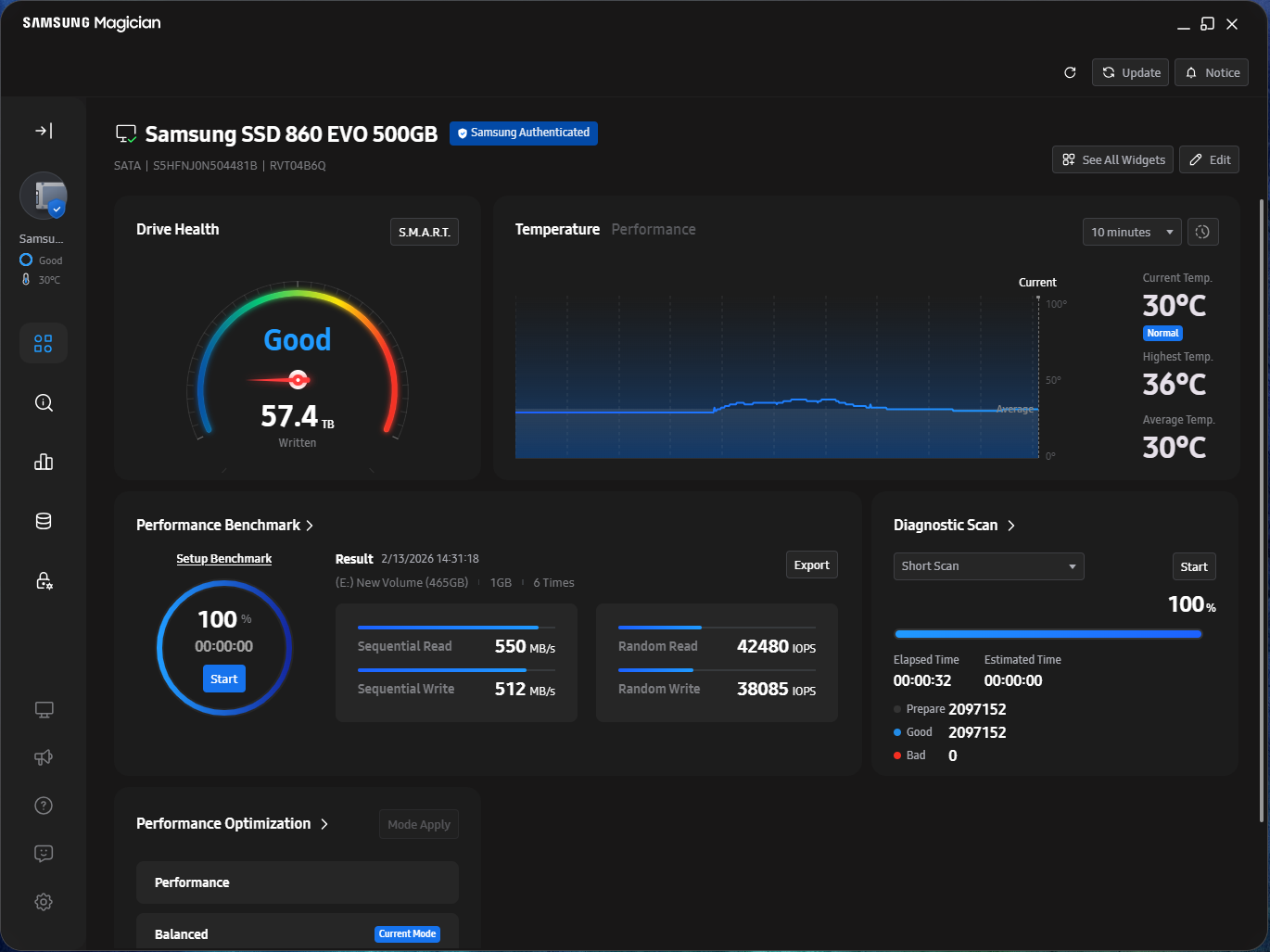Open the Diagnostic Scan magnifier sidebar icon
This screenshot has height=952, width=1270.
pyautogui.click(x=44, y=403)
